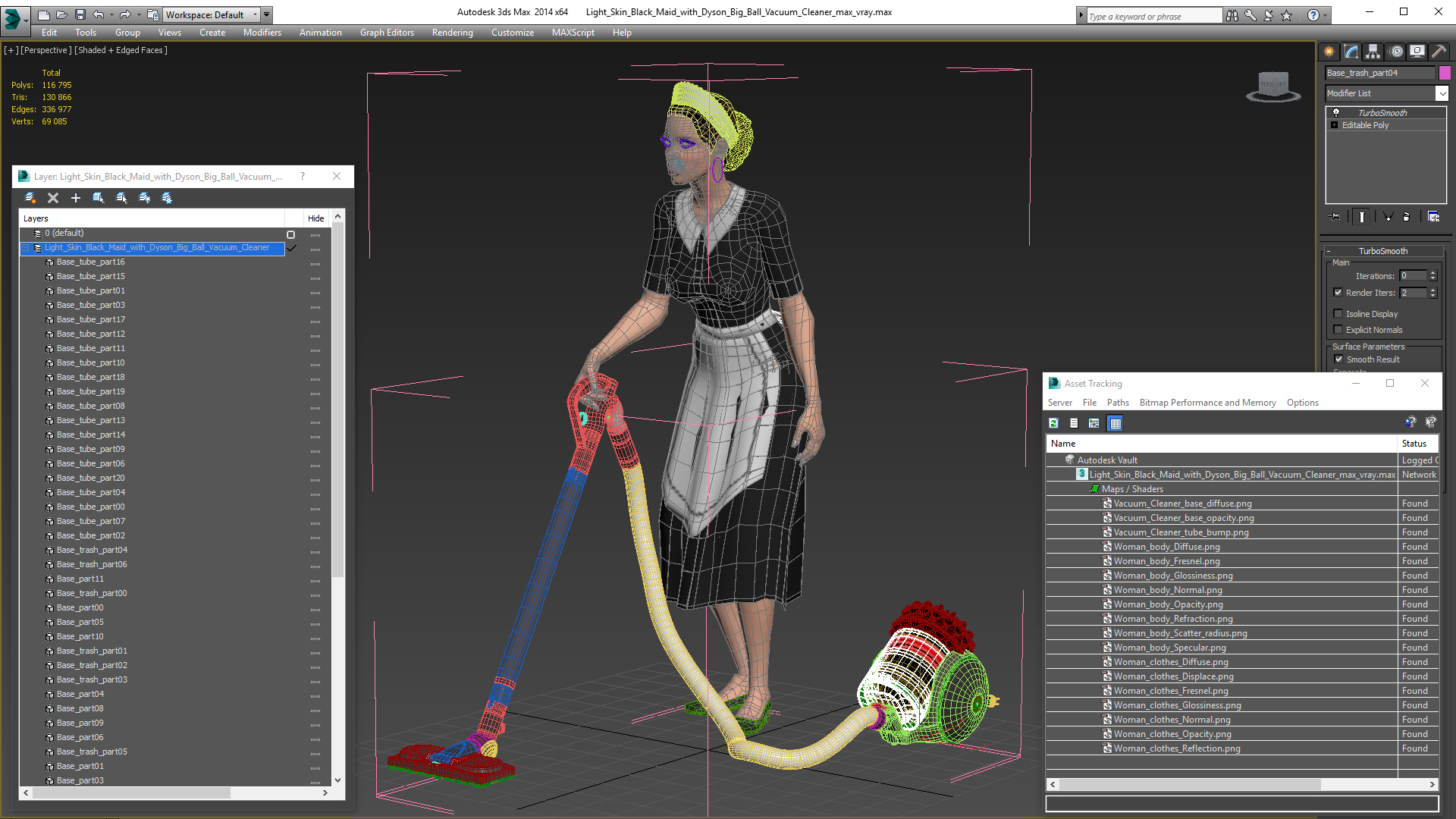Click the object color swatch
The height and width of the screenshot is (819, 1456).
pos(1445,73)
